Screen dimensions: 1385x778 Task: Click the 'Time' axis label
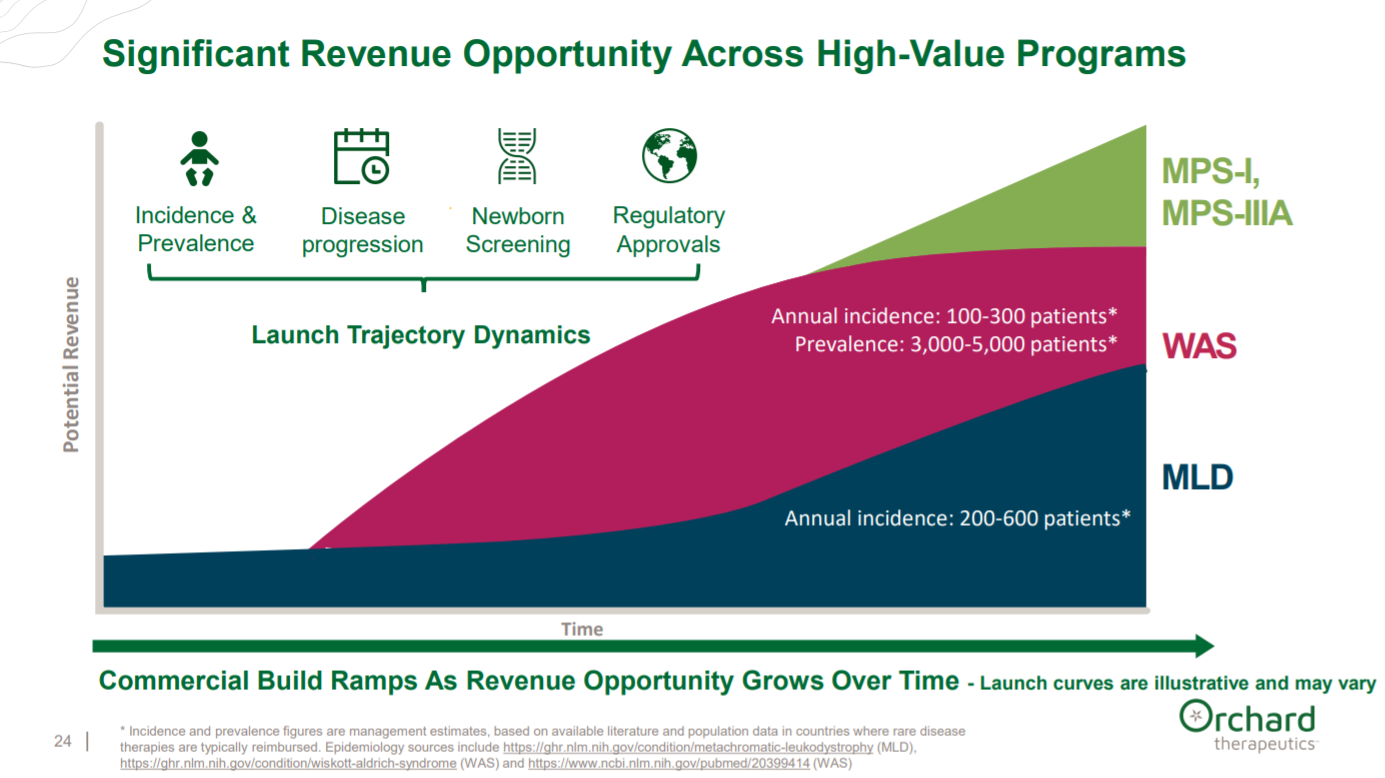pyautogui.click(x=582, y=629)
